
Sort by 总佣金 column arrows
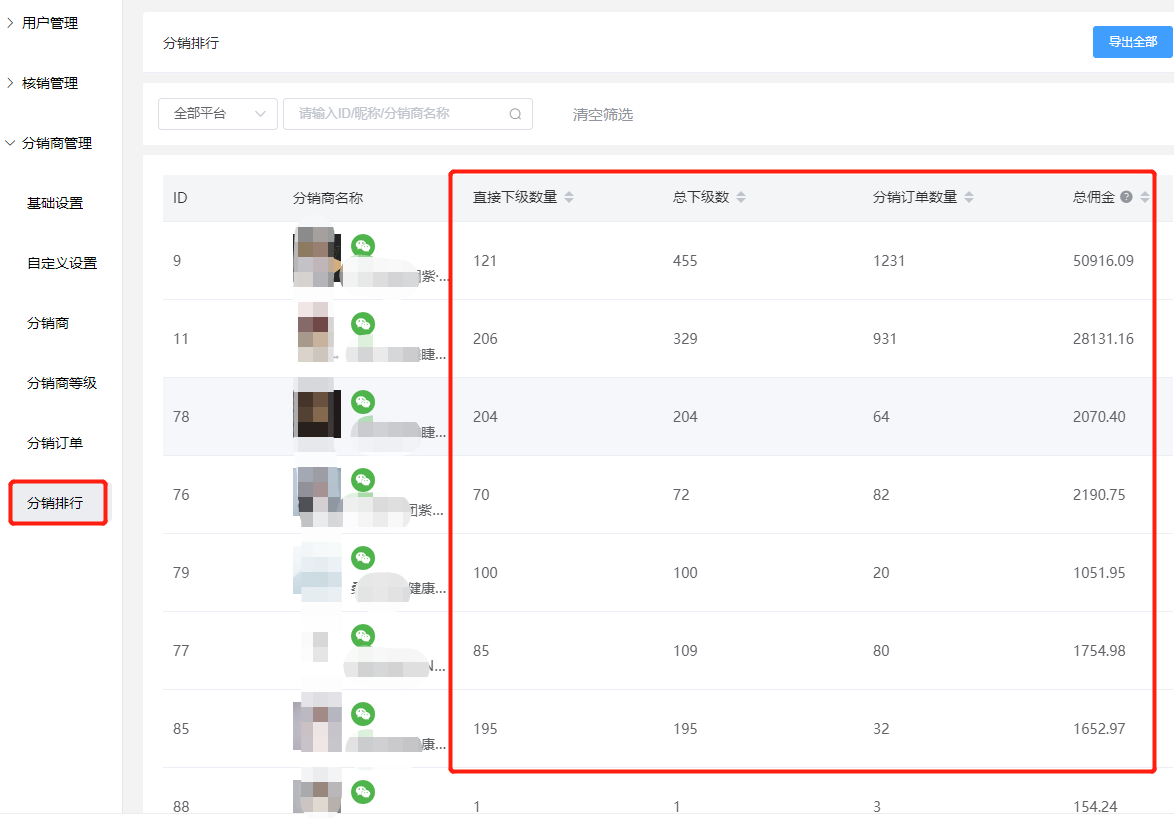(x=1145, y=197)
